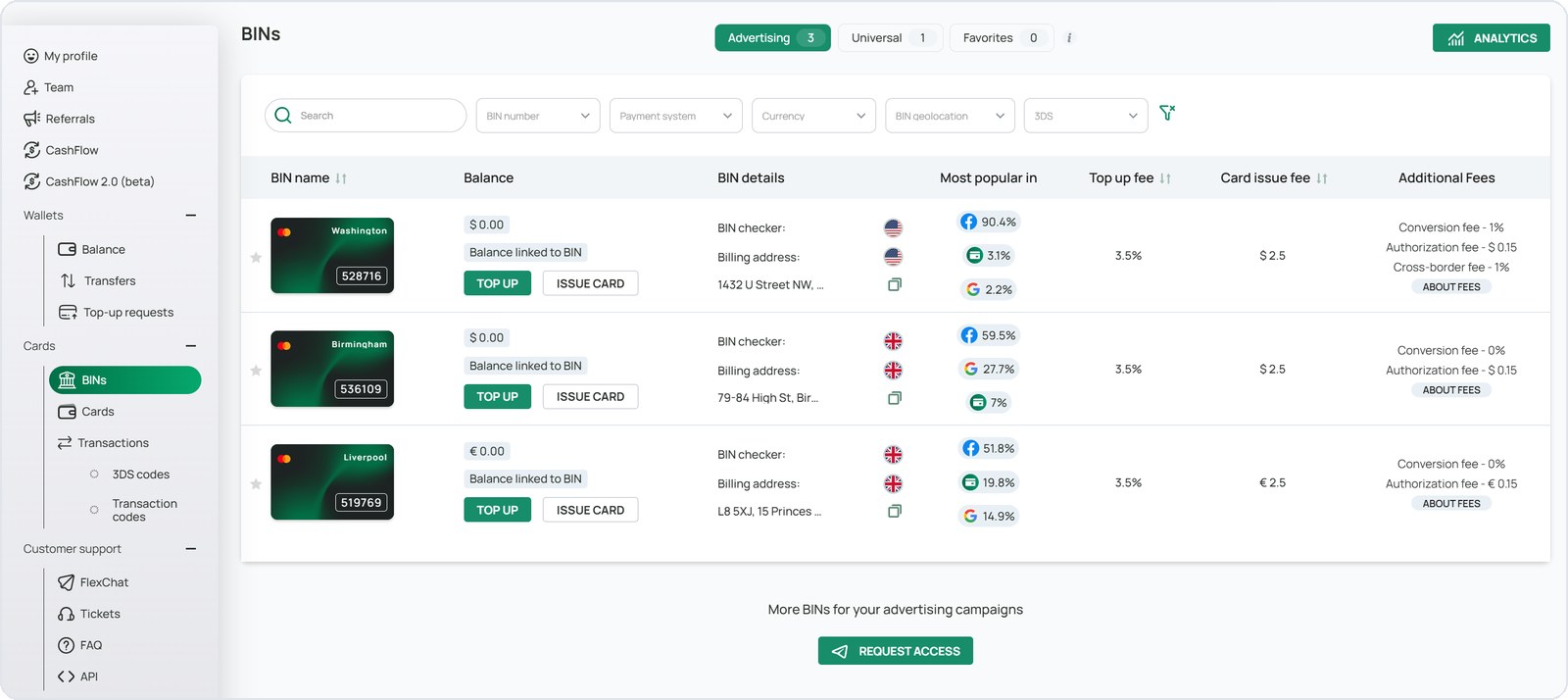Select BINs in sidebar menu
Viewport: 1568px width, 700px height.
[x=124, y=380]
